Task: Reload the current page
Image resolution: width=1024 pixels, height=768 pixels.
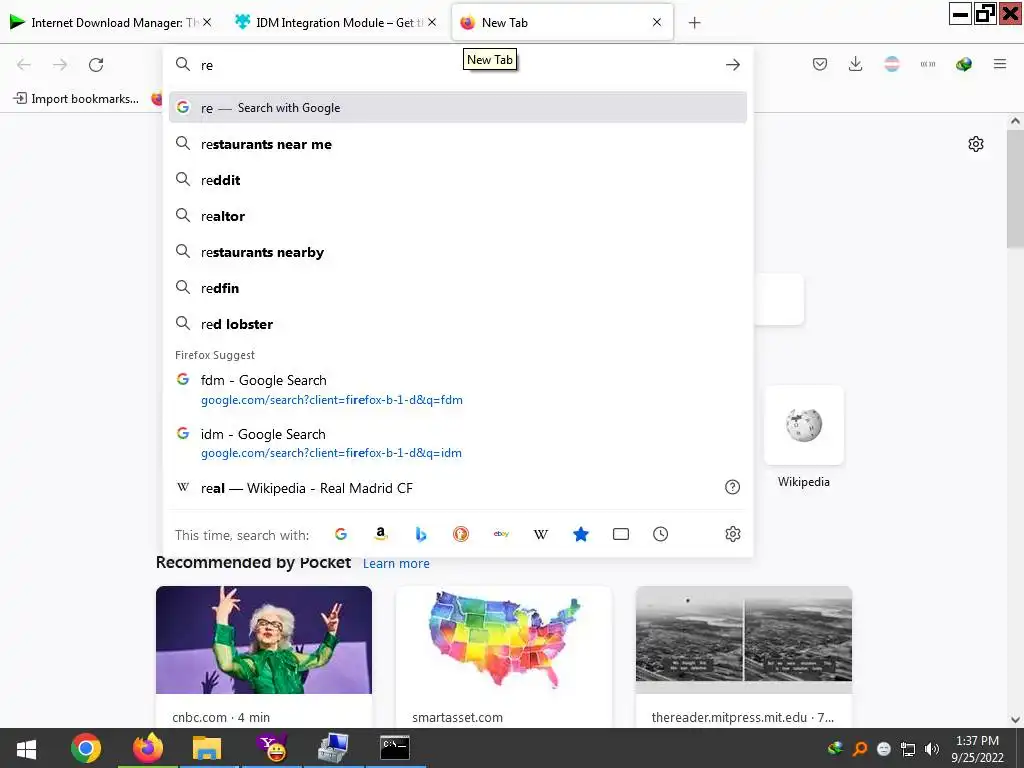Action: point(96,65)
